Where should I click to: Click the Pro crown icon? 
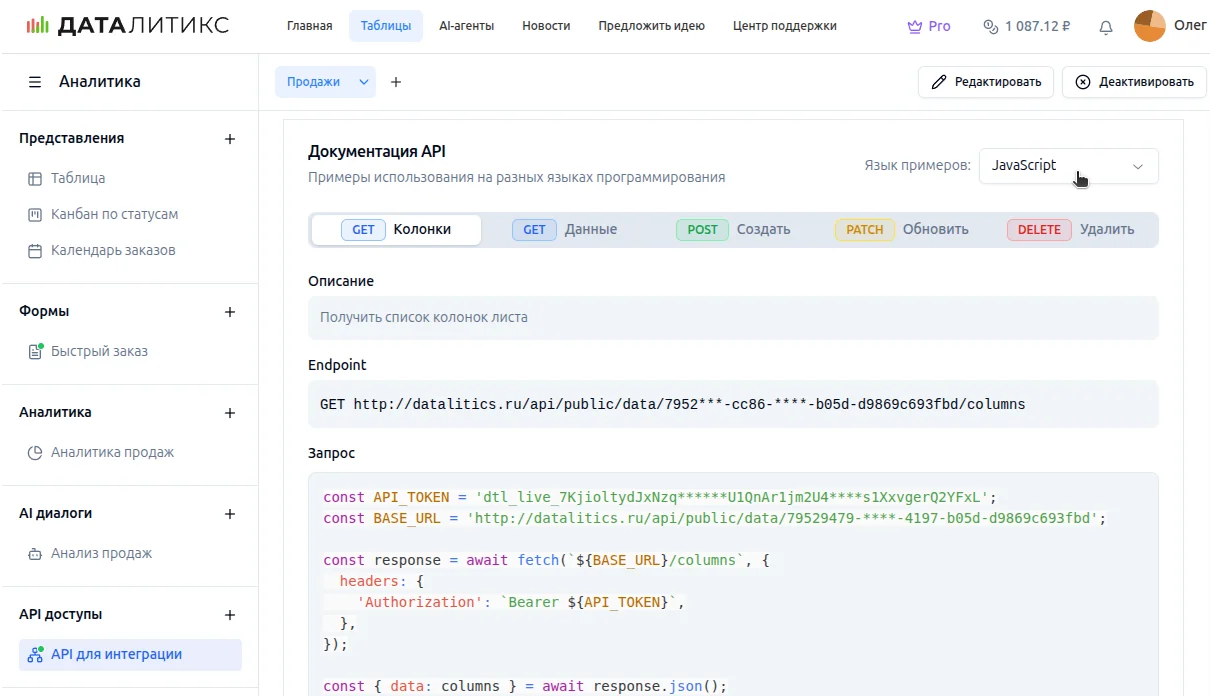click(x=914, y=27)
